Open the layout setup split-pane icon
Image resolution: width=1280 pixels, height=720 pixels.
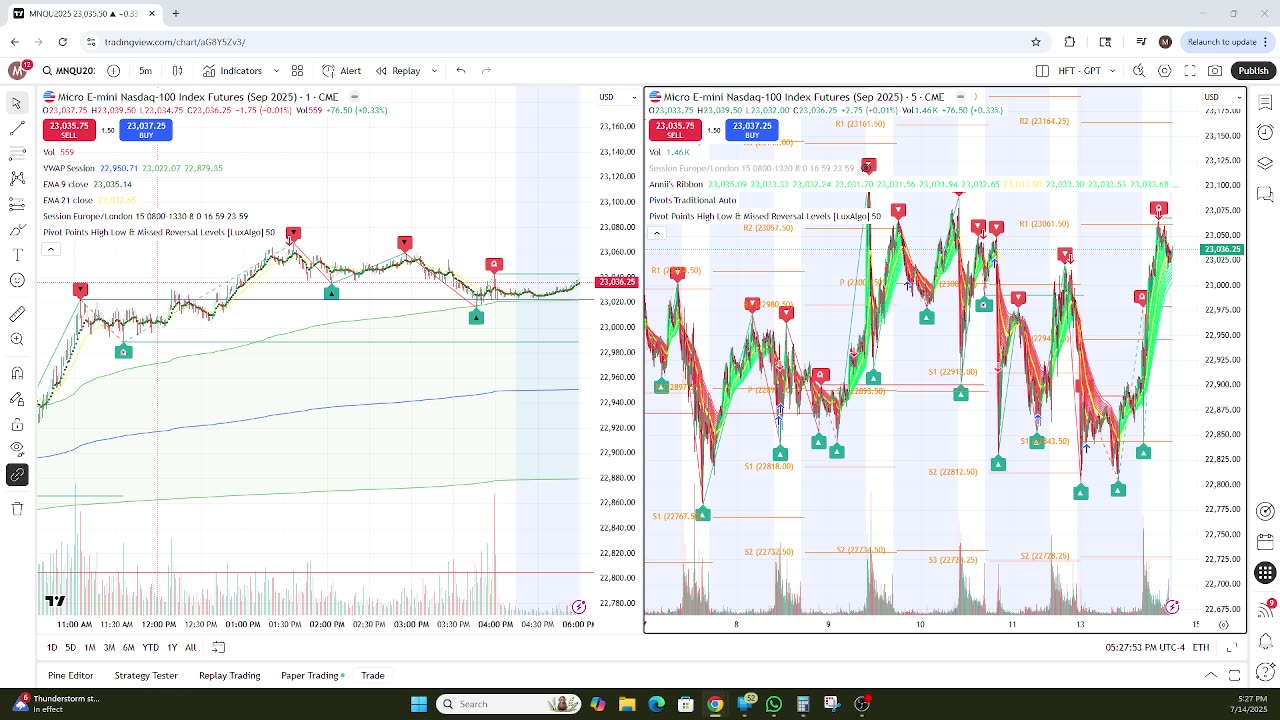coord(1042,71)
